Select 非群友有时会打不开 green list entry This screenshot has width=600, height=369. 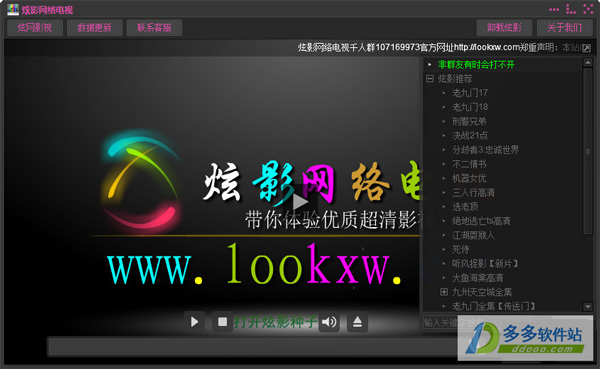pos(476,65)
